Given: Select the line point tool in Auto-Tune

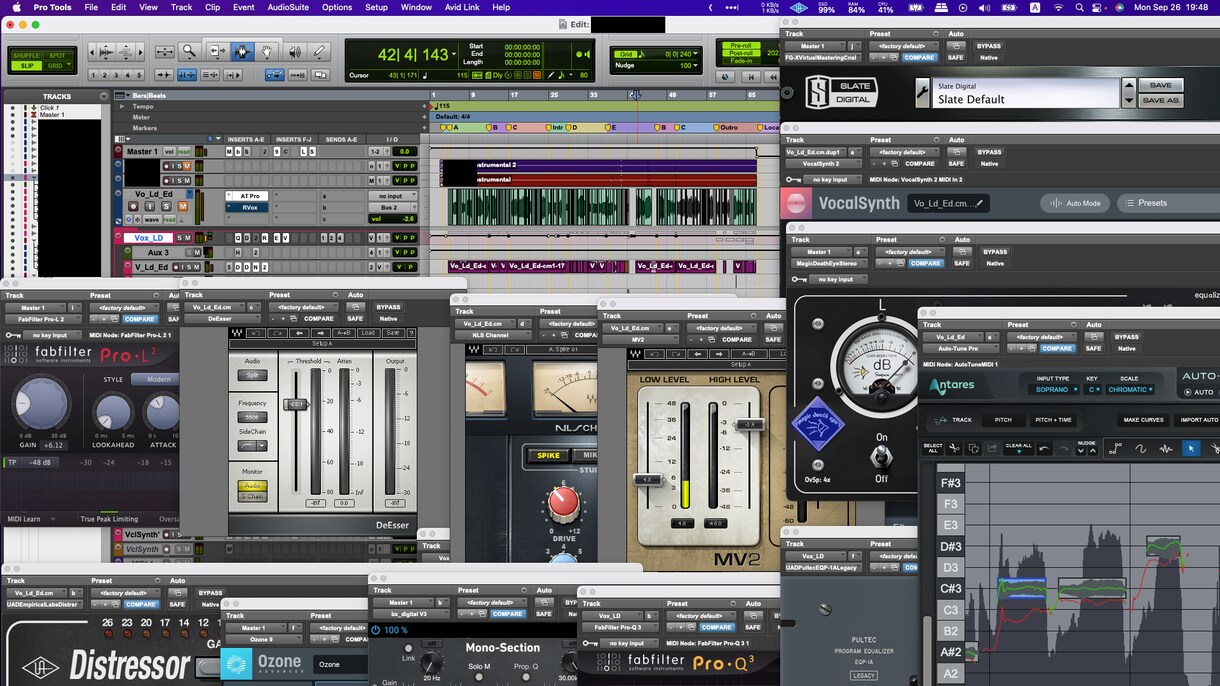Looking at the screenshot, I should pyautogui.click(x=1116, y=449).
